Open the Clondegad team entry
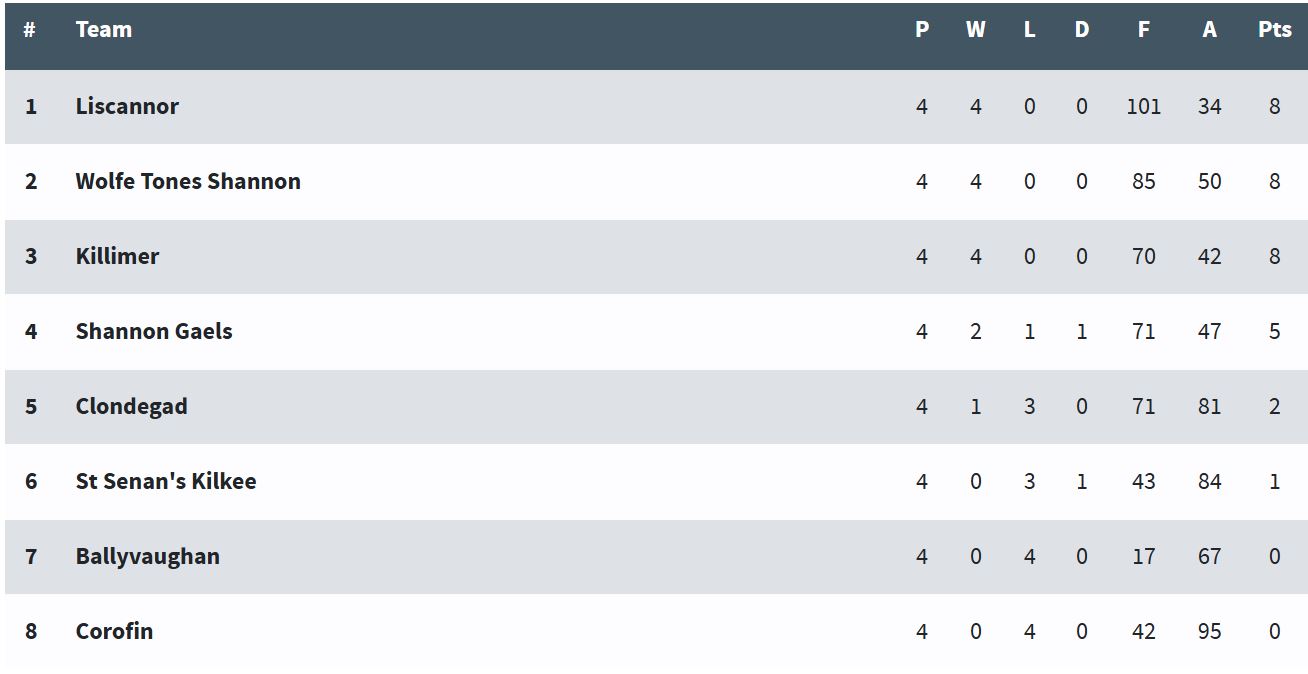Image resolution: width=1308 pixels, height=674 pixels. [x=131, y=406]
